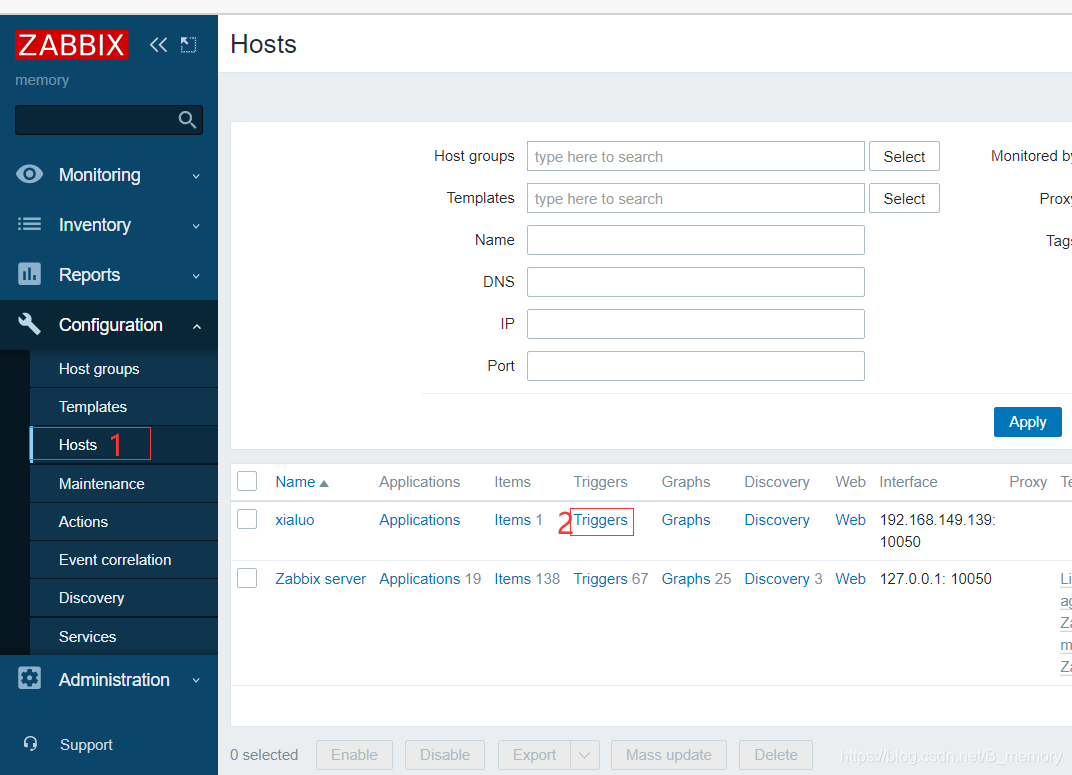Select Hosts in Configuration menu
The height and width of the screenshot is (775, 1072).
(x=78, y=445)
